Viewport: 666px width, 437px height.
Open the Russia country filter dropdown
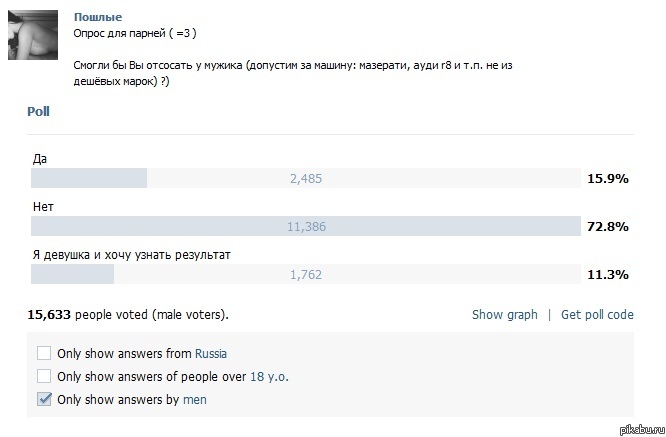pos(211,353)
